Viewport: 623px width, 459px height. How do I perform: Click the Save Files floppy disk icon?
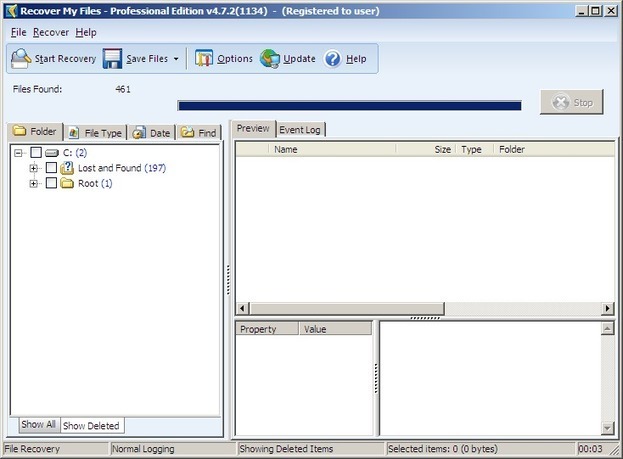click(113, 59)
